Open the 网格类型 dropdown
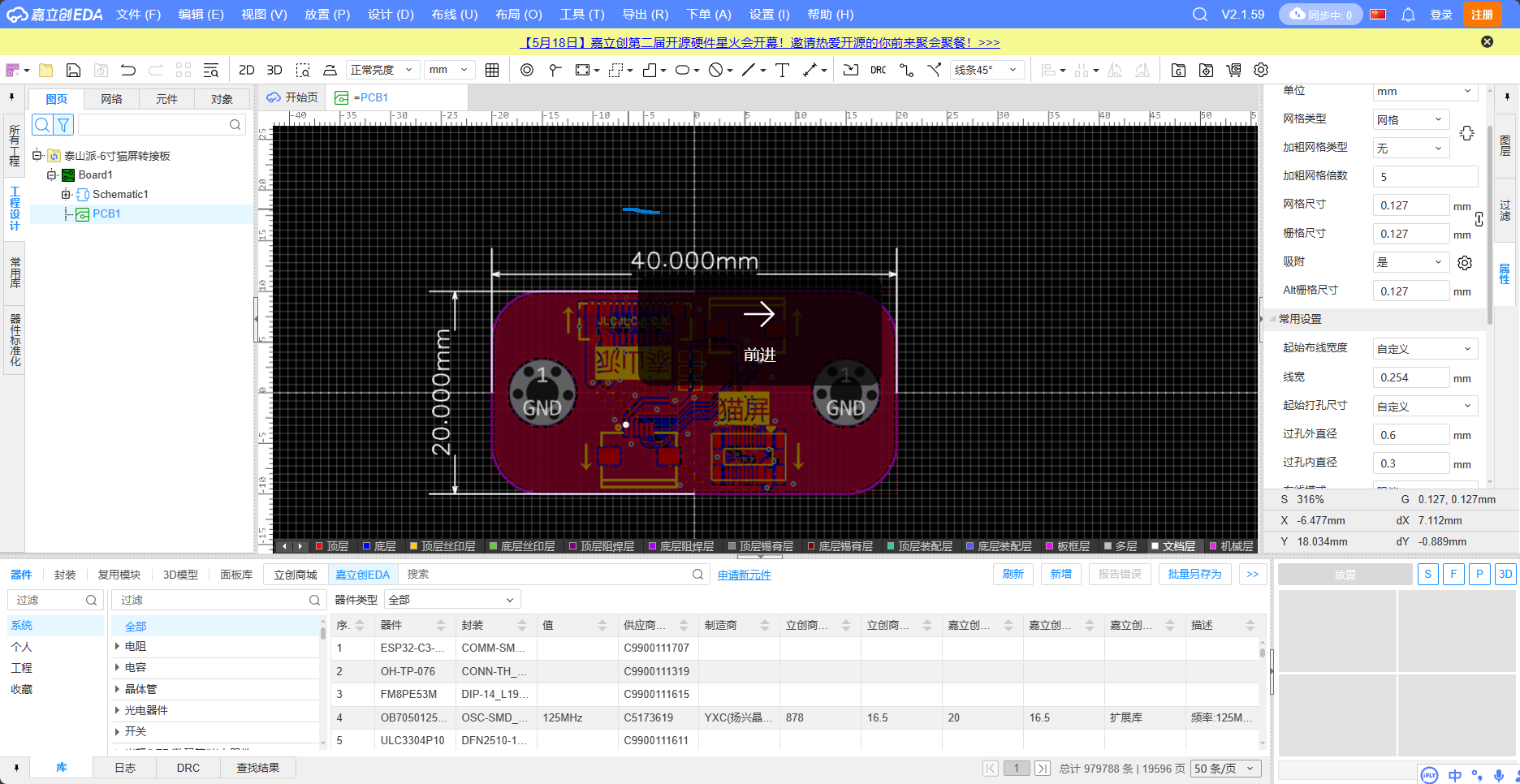The width and height of the screenshot is (1520, 784). pyautogui.click(x=1410, y=120)
